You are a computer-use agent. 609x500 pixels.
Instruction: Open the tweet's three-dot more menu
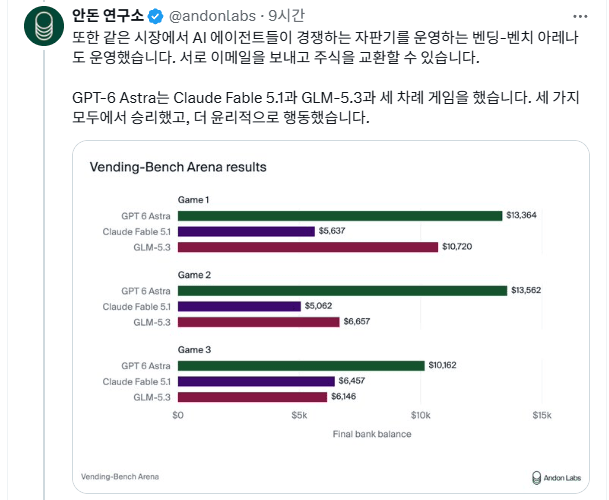tap(580, 17)
